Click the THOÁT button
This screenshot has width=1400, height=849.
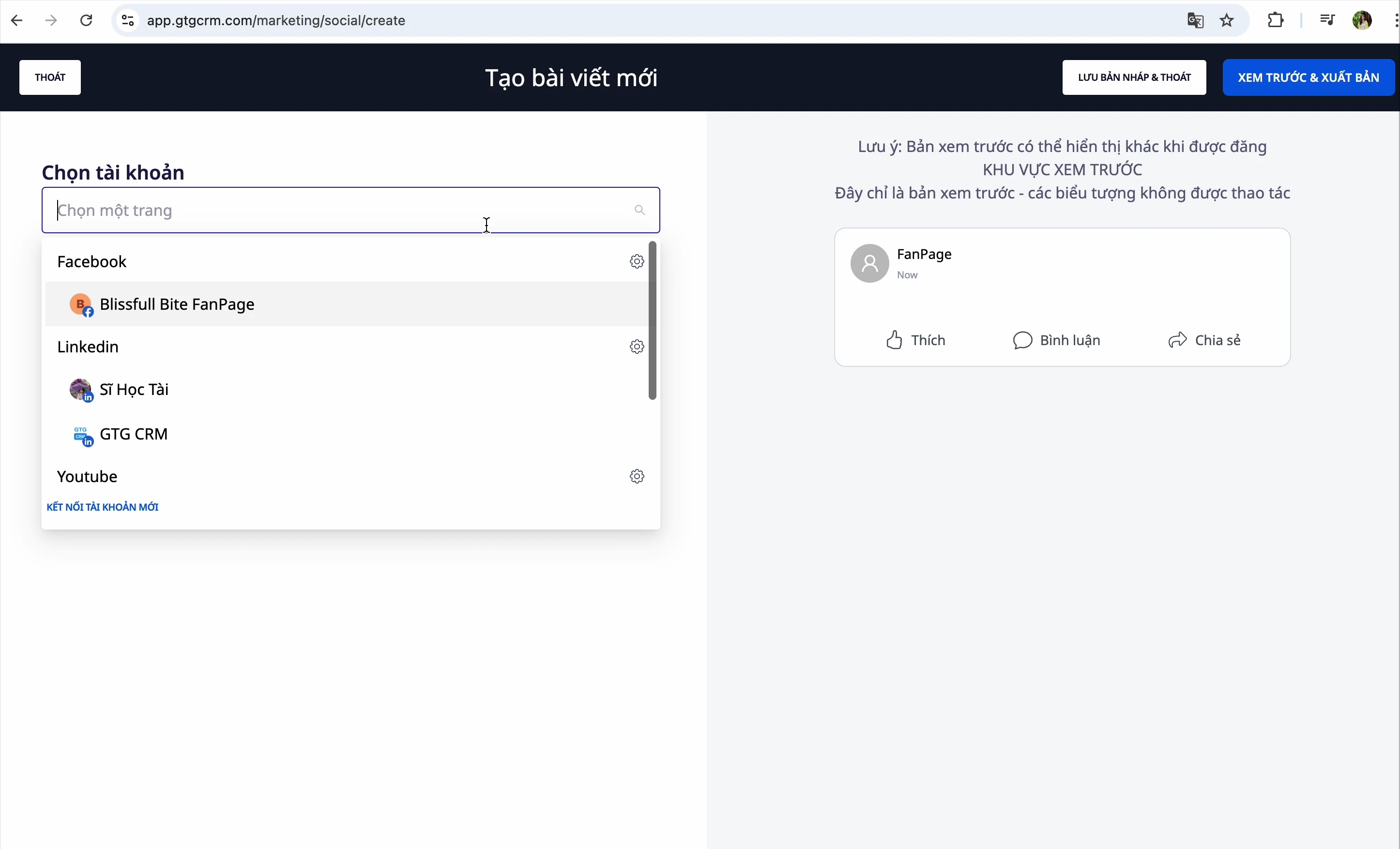click(50, 77)
